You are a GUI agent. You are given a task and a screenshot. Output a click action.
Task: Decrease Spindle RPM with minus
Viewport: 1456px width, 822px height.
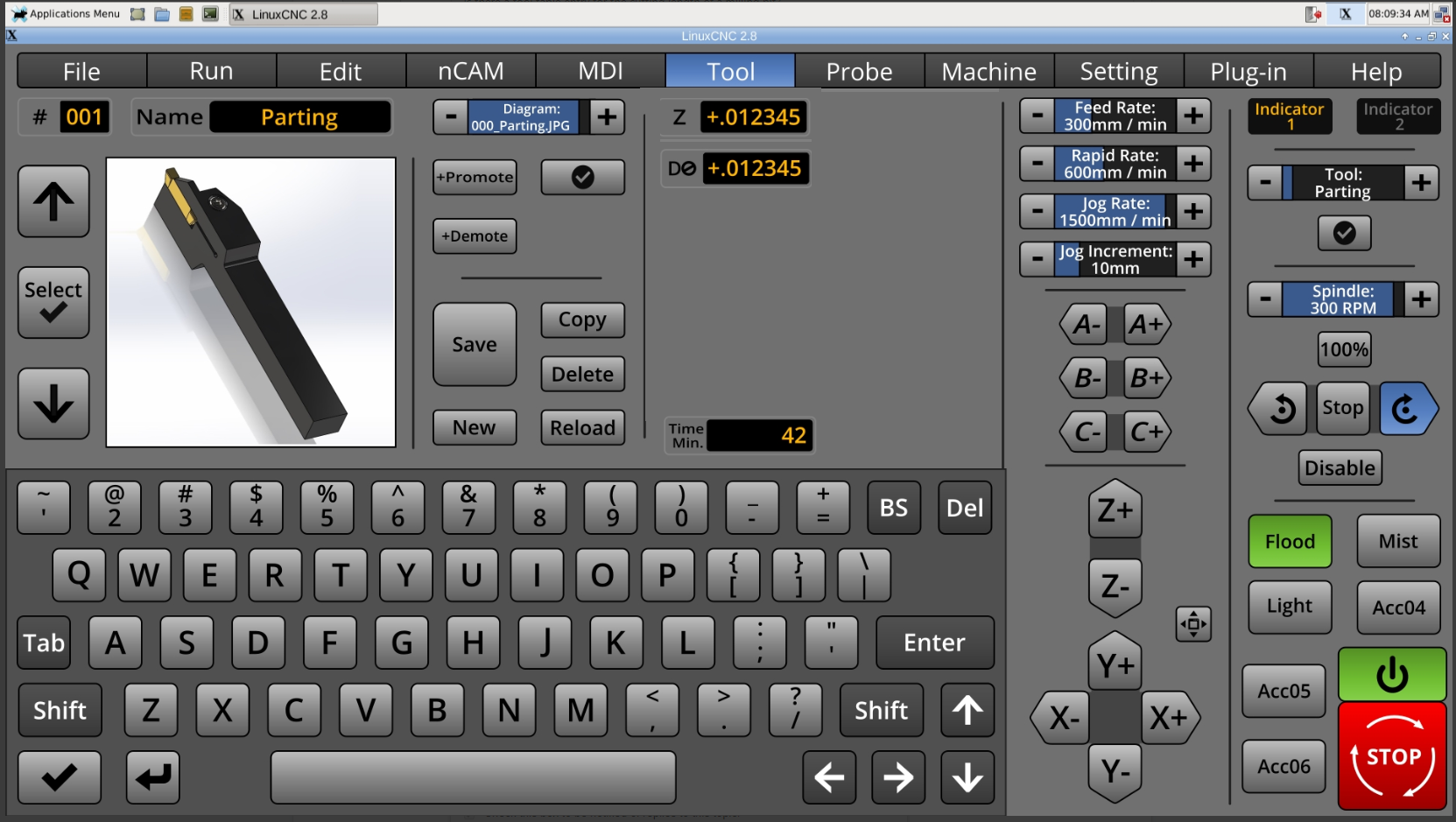click(x=1265, y=299)
